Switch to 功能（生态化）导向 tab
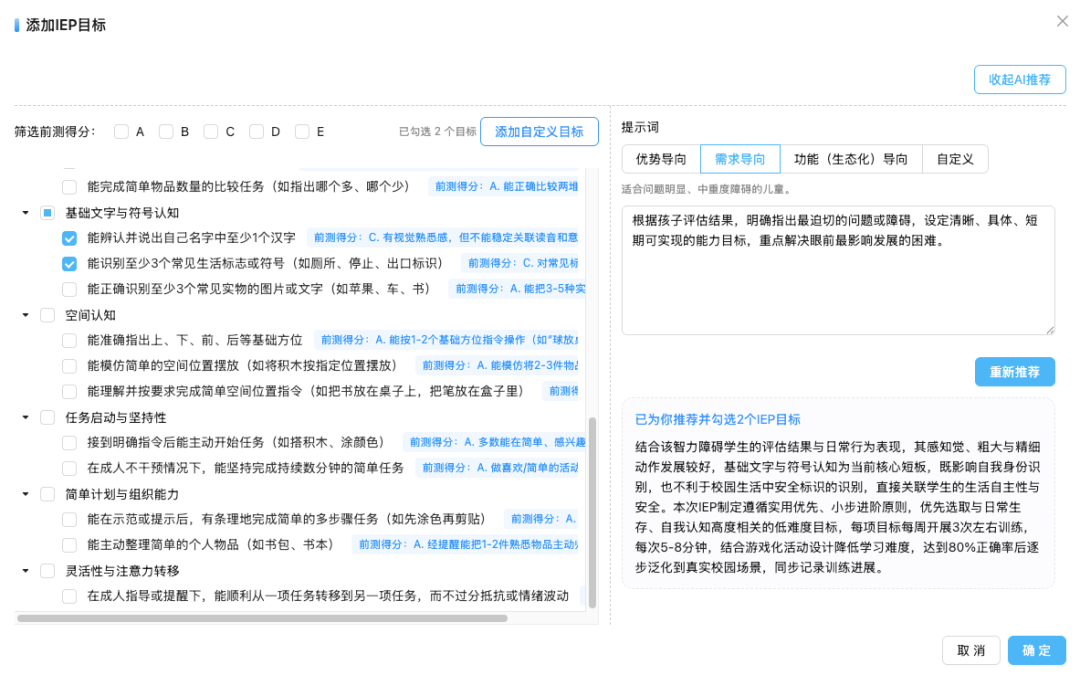This screenshot has width=1080, height=675. [x=851, y=159]
